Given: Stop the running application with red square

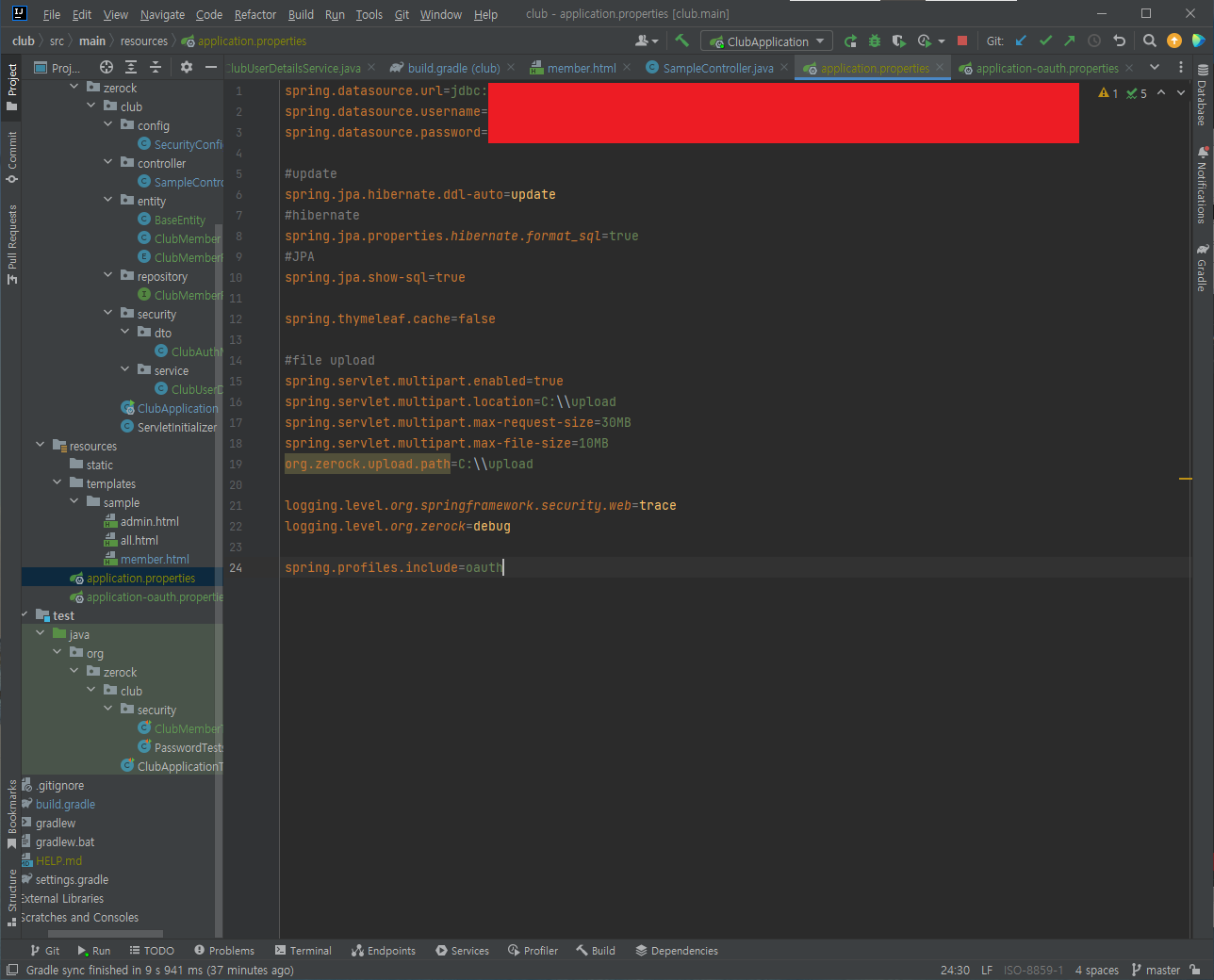Looking at the screenshot, I should point(962,41).
